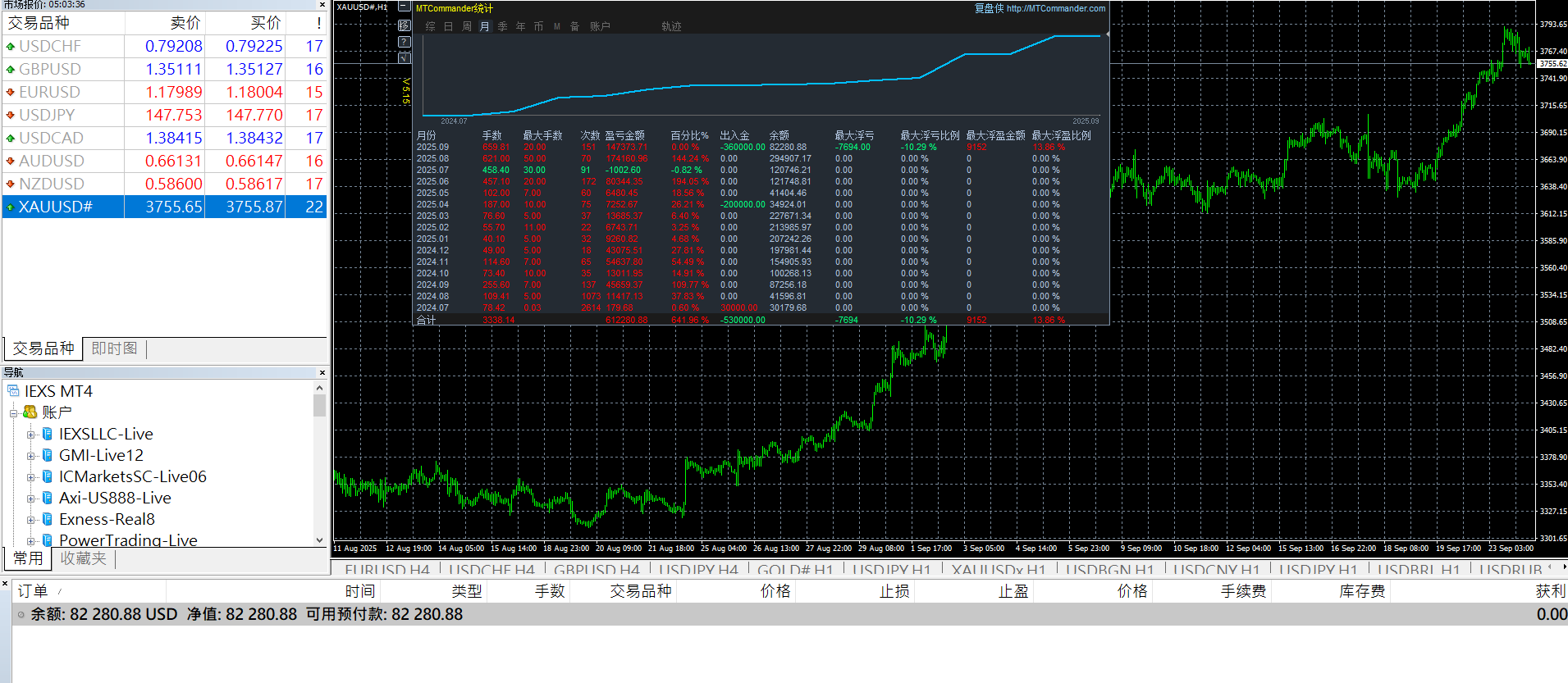The width and height of the screenshot is (1568, 683).
Task: Click the GMI-Live12 server icon
Action: (x=48, y=455)
